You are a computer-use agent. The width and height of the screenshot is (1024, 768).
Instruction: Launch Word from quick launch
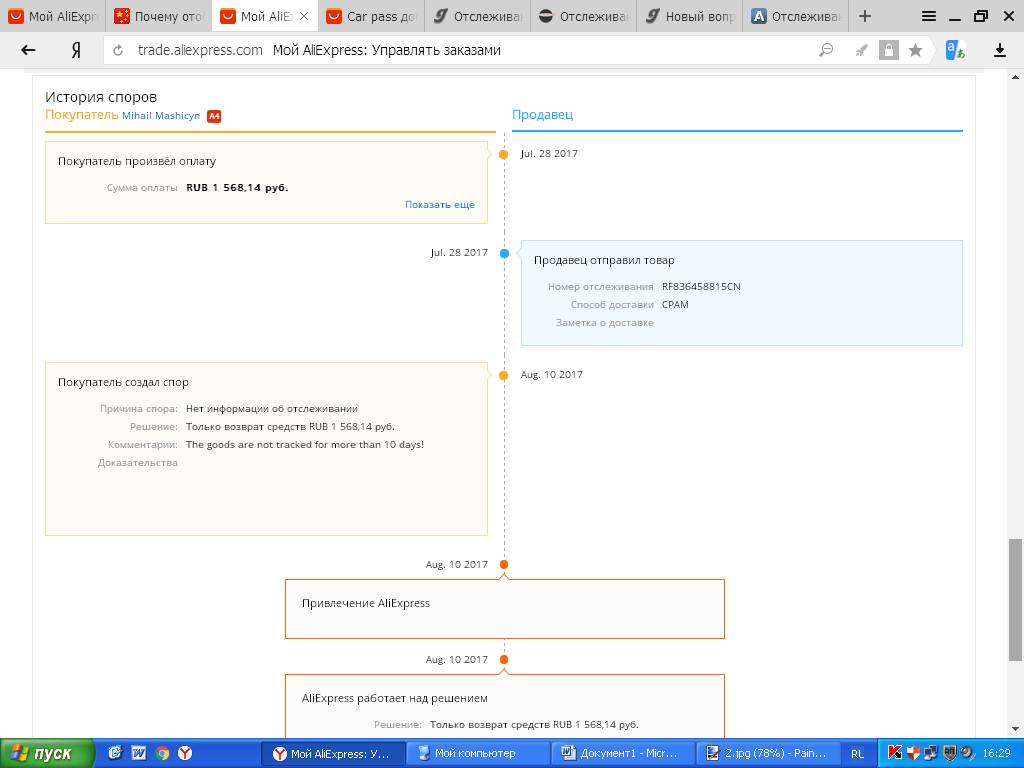click(138, 753)
